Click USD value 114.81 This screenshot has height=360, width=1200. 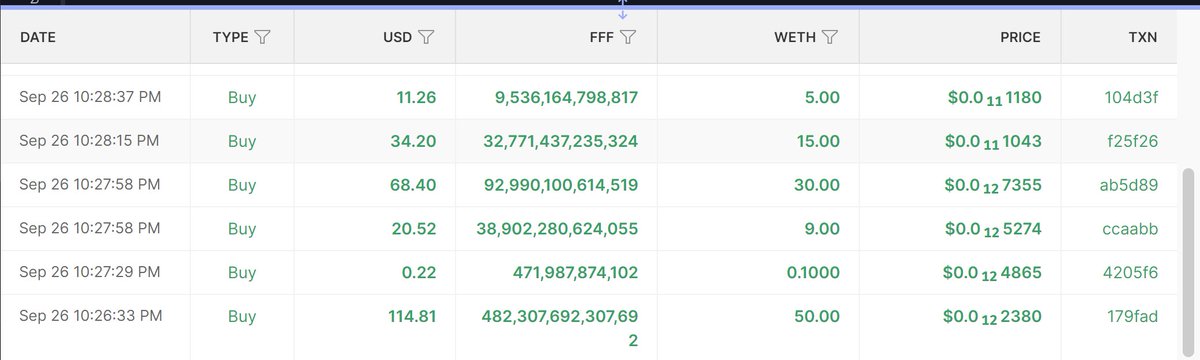tap(412, 316)
